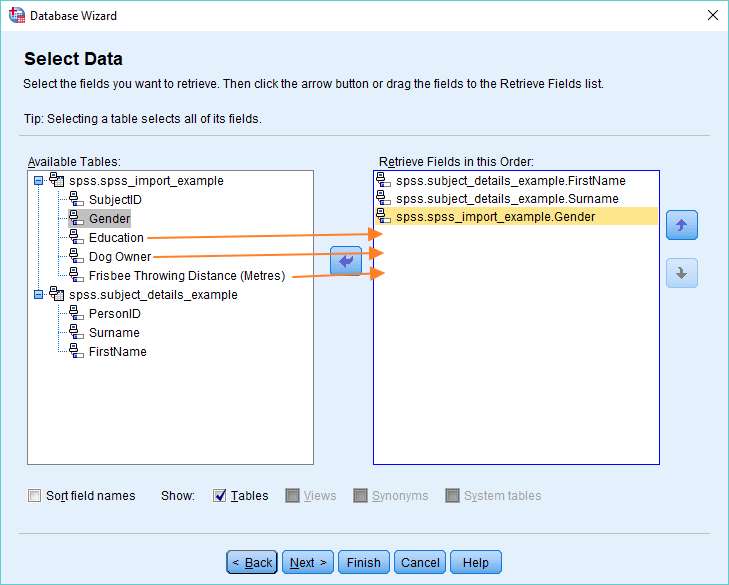Open Help for the wizard
Viewport: 729px width, 585px height.
(476, 563)
